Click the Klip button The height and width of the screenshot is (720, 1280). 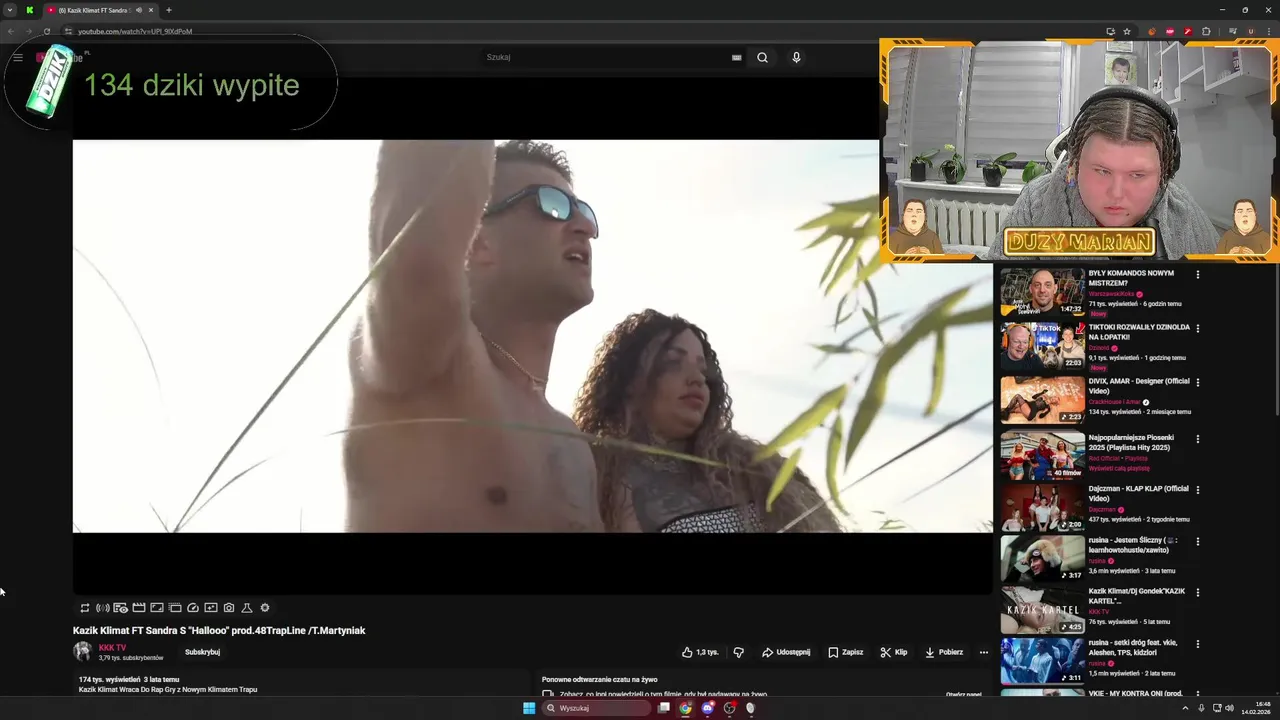point(894,652)
